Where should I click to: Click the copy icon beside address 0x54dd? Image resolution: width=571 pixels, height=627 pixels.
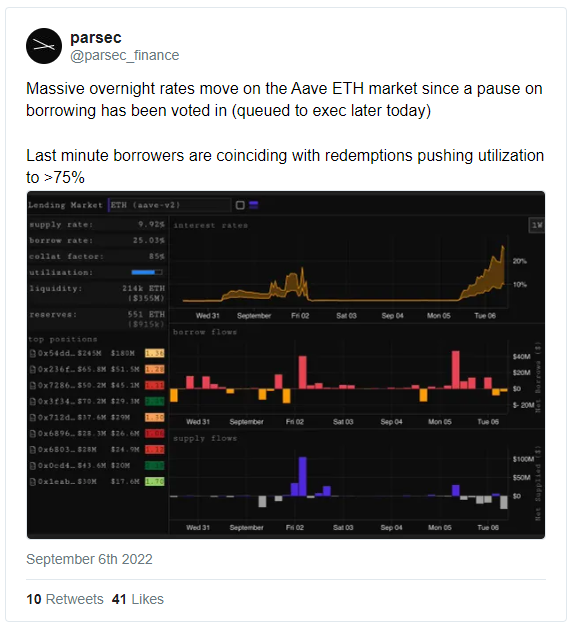click(33, 353)
